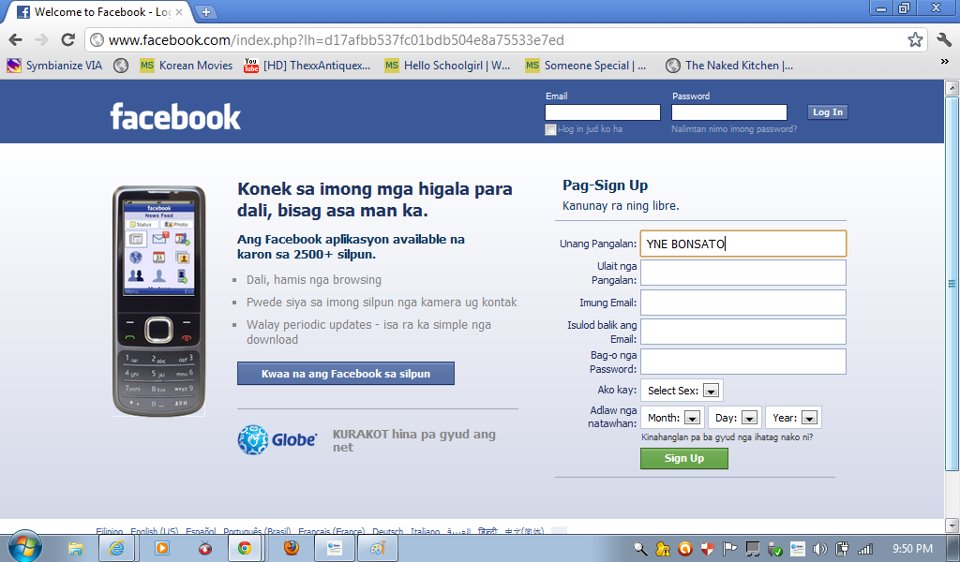Click the green Sign Up button

684,459
